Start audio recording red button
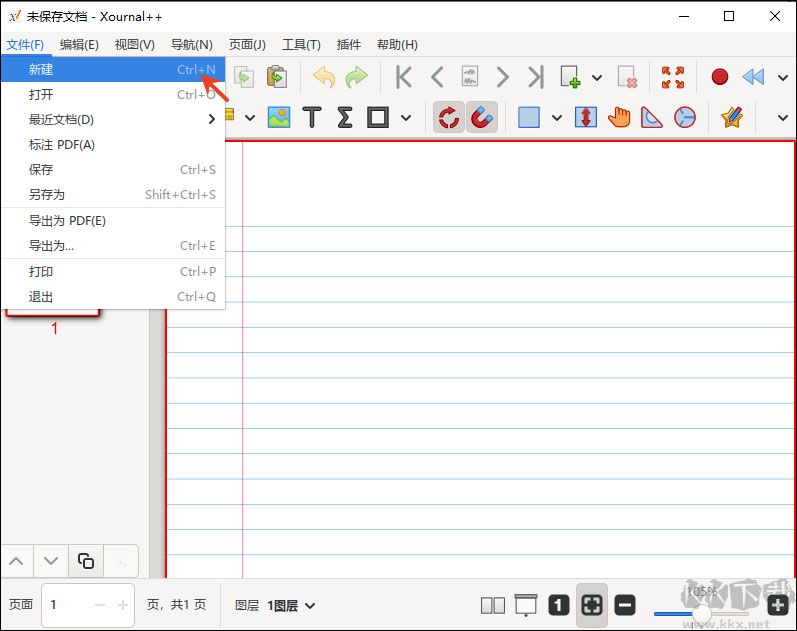 [720, 77]
